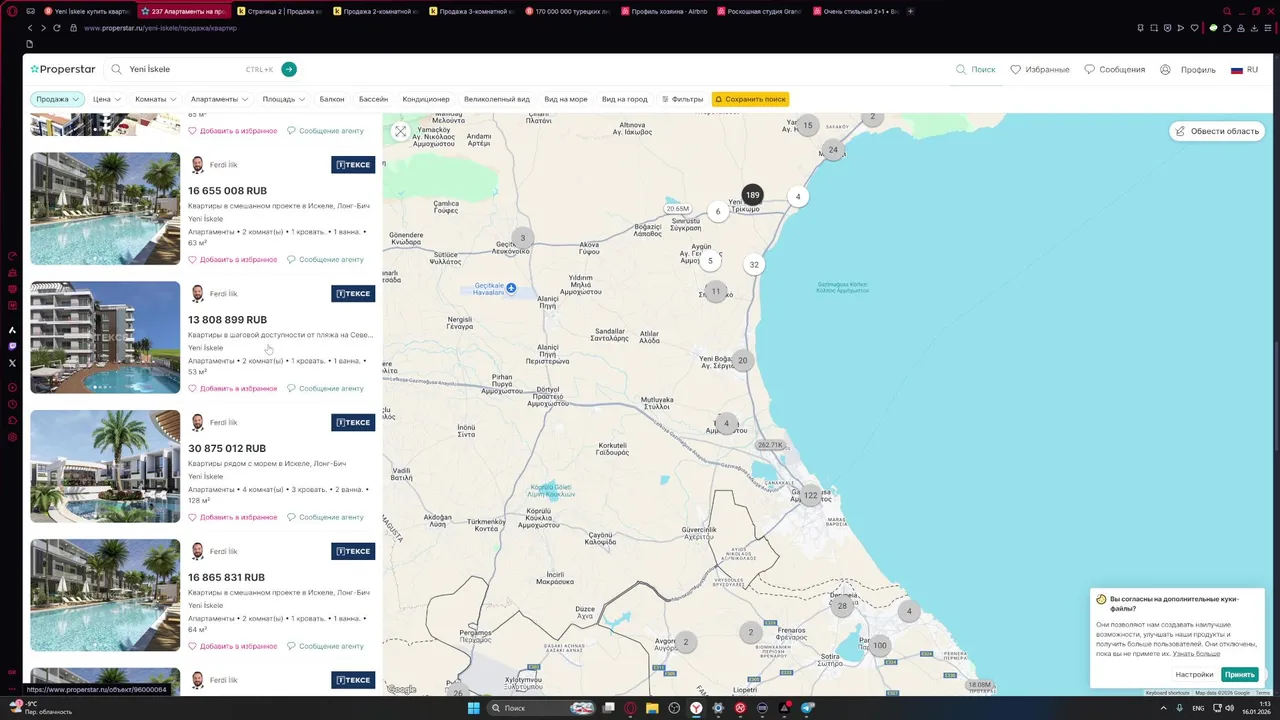The height and width of the screenshot is (720, 1280).
Task: Open cookie Настройки settings
Action: click(x=1194, y=675)
